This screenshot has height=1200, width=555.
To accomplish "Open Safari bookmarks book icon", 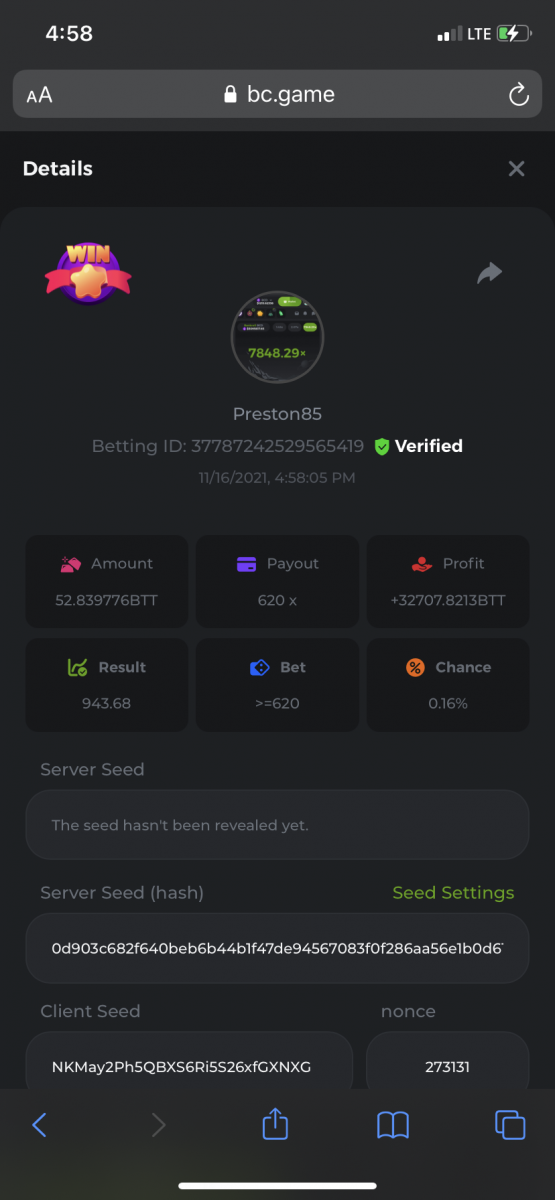I will coord(393,1125).
